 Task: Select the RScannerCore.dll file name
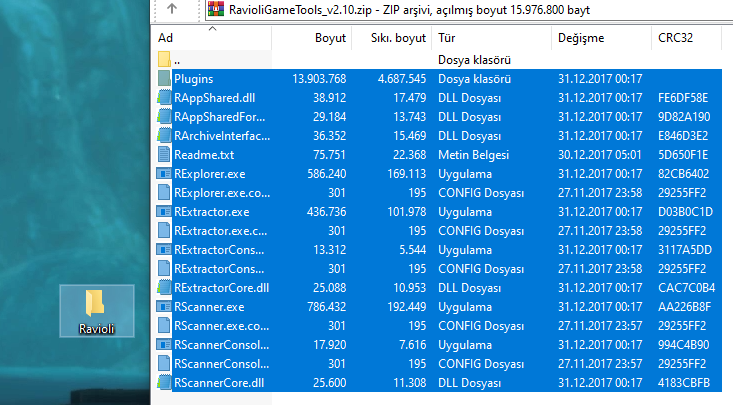219,383
